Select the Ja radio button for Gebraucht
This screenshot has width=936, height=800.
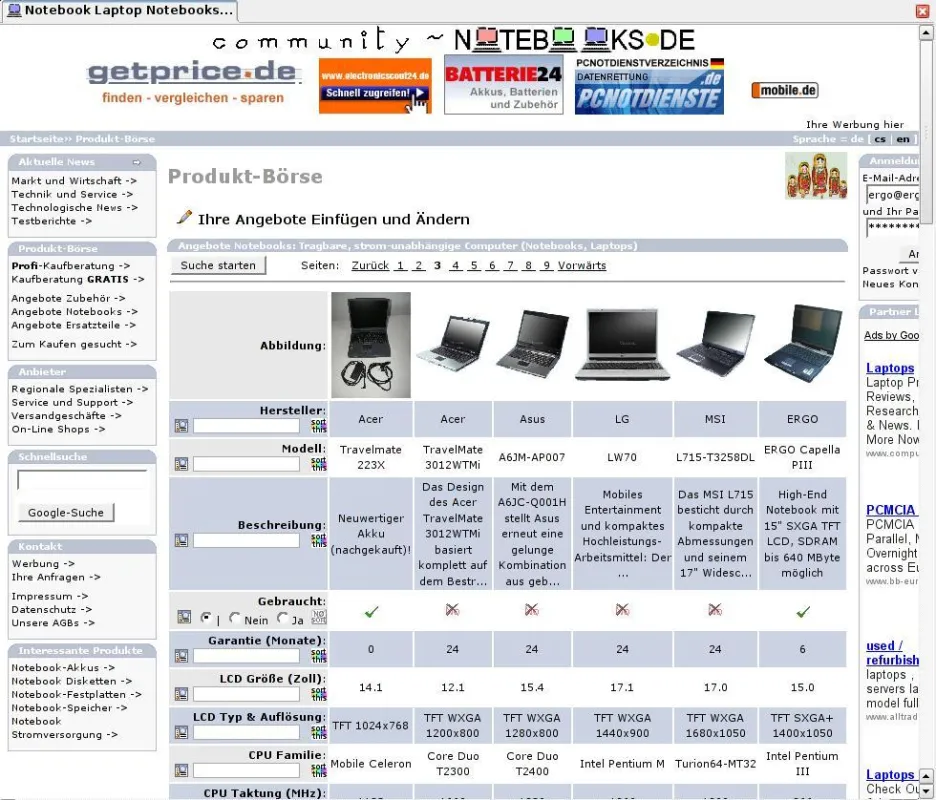coord(282,619)
